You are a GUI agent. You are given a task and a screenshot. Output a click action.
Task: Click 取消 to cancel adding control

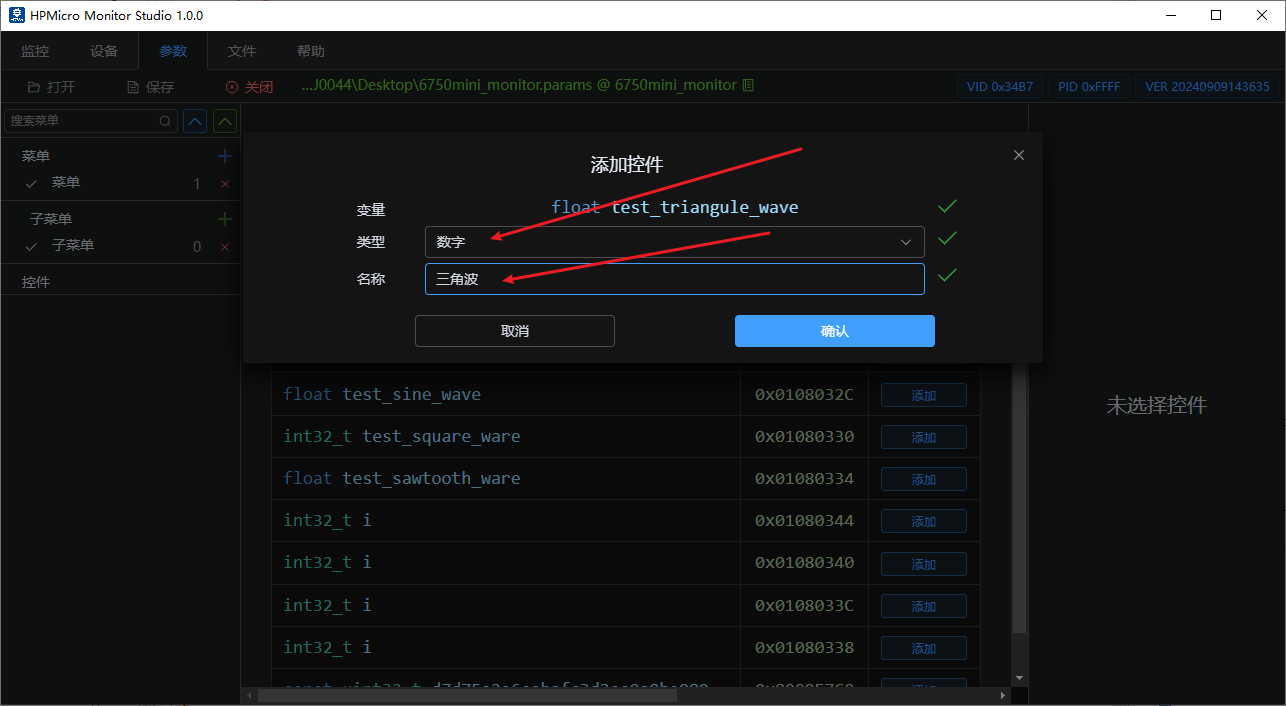pyautogui.click(x=515, y=331)
